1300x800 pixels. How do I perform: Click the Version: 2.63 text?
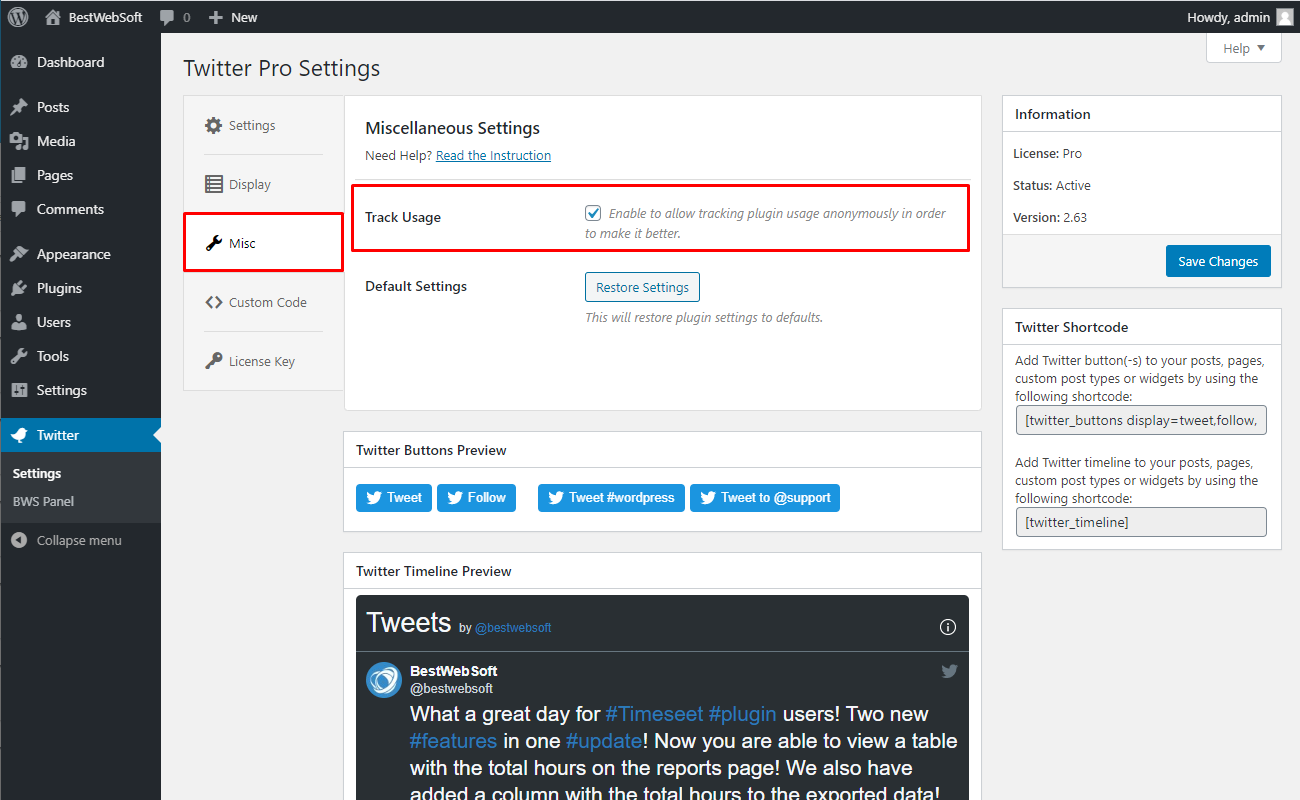pos(1051,217)
